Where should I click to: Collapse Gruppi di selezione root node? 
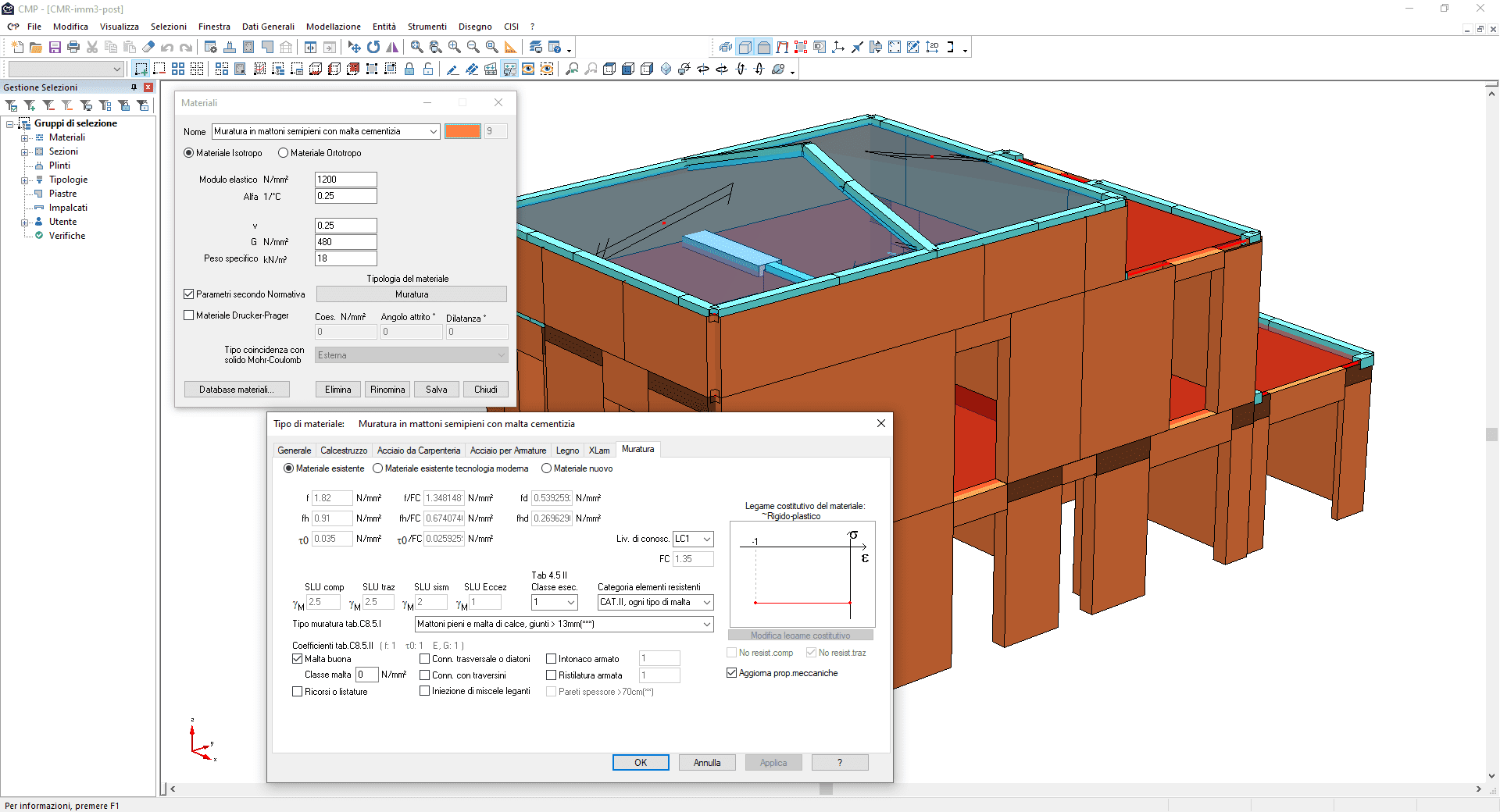[x=9, y=124]
